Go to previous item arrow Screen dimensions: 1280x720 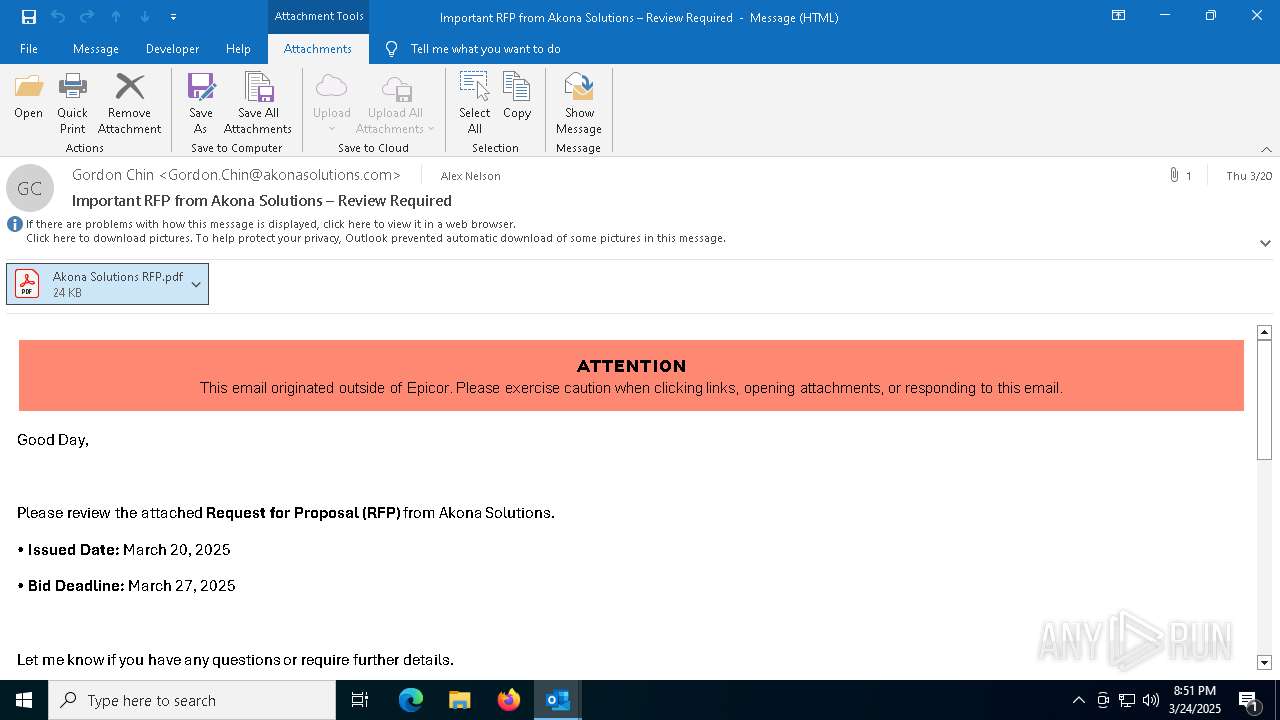click(116, 17)
